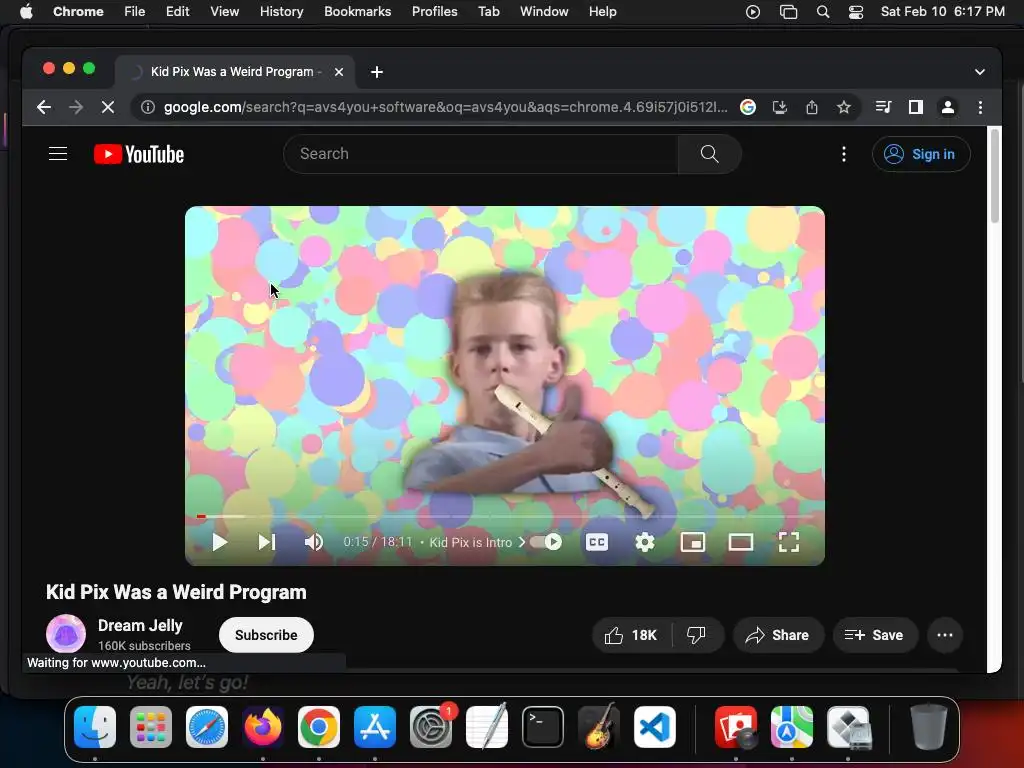
Task: Open the Bookmarks menu
Action: 357,12
